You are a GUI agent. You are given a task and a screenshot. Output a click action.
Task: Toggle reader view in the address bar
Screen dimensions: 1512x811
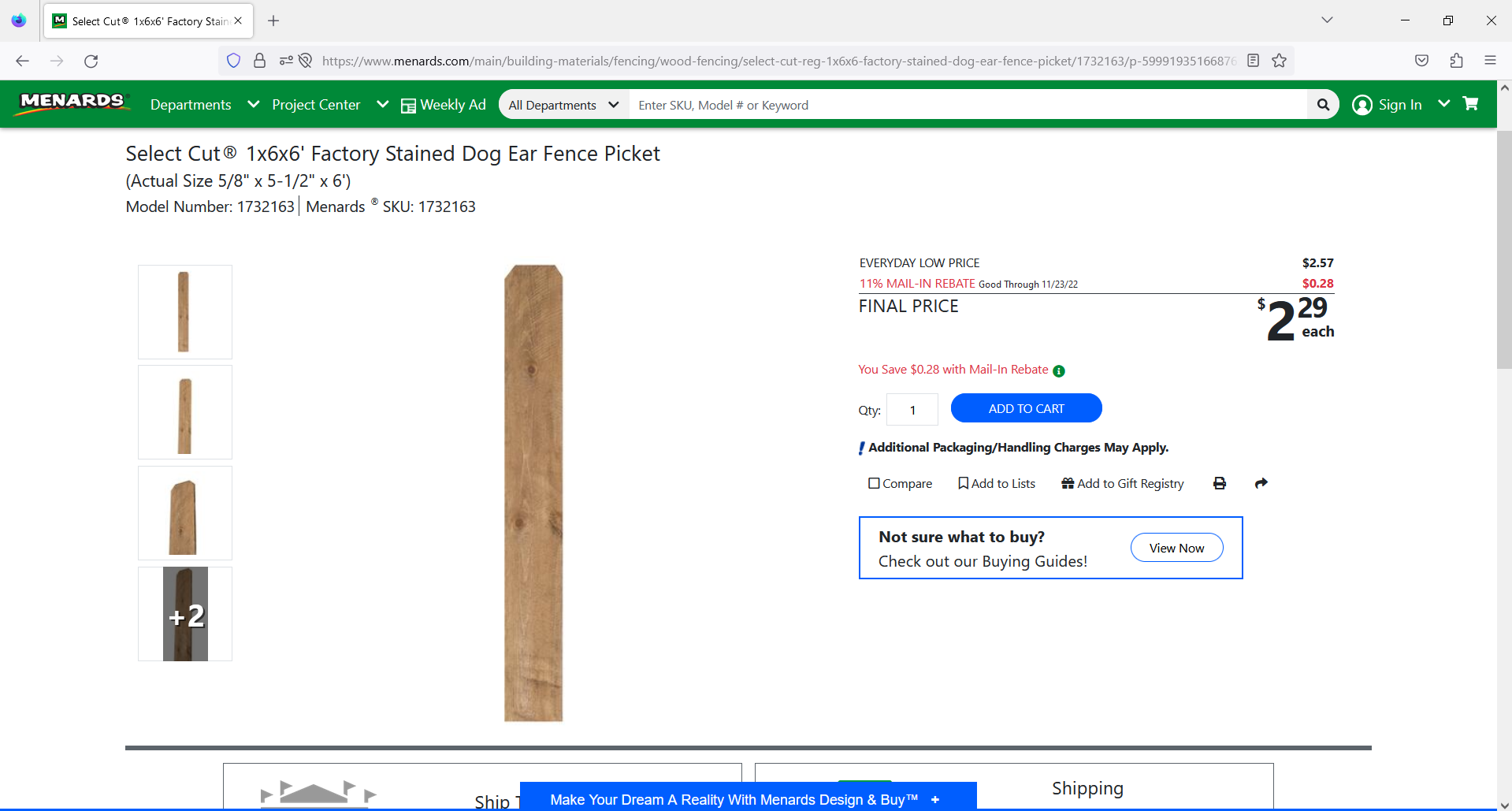tap(1253, 61)
